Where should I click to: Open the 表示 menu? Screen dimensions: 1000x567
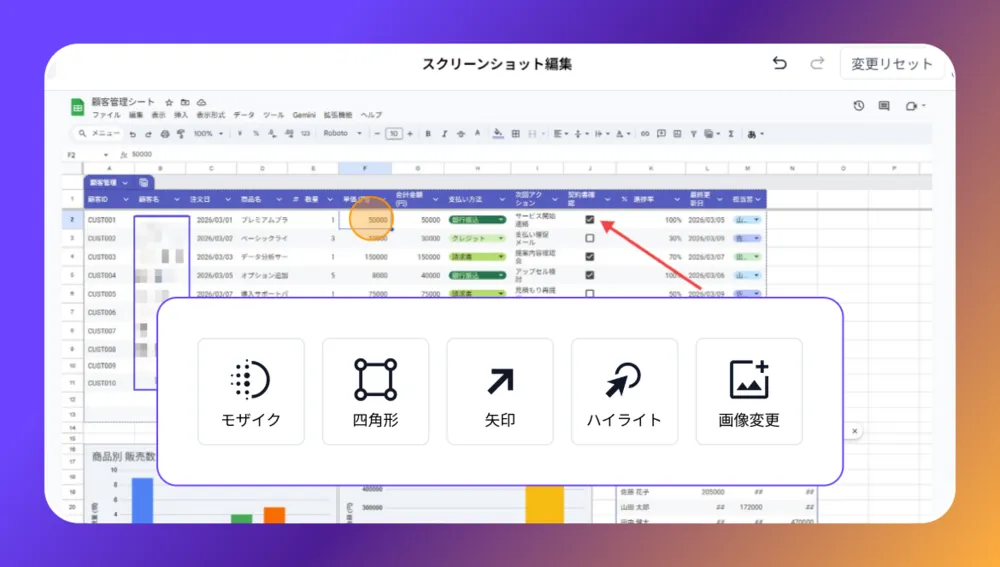pos(158,115)
